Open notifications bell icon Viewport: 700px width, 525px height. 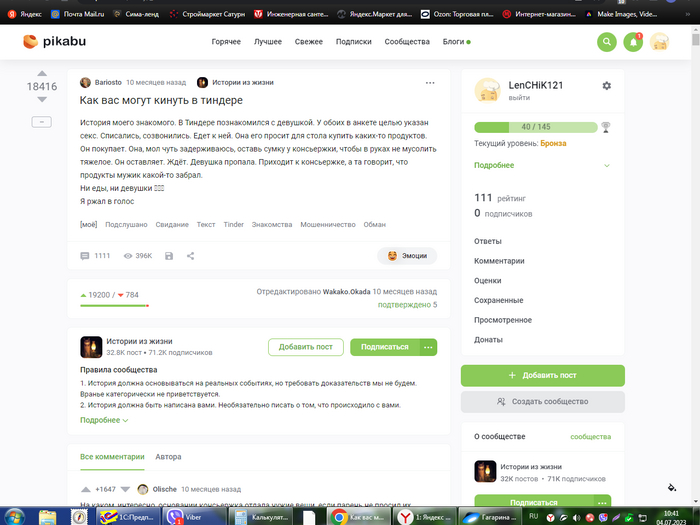tap(633, 42)
